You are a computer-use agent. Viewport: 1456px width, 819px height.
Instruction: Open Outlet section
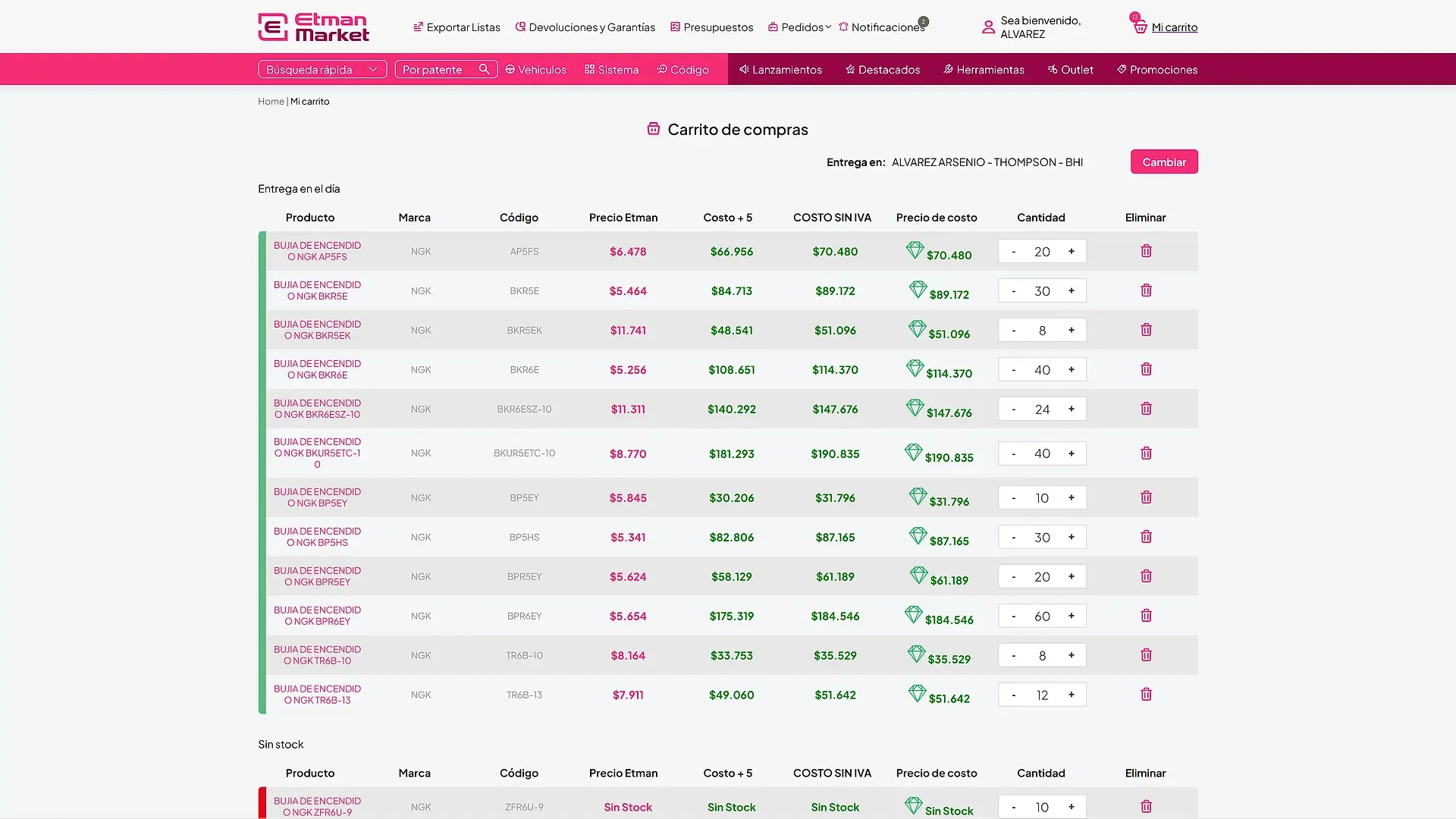coord(1070,70)
